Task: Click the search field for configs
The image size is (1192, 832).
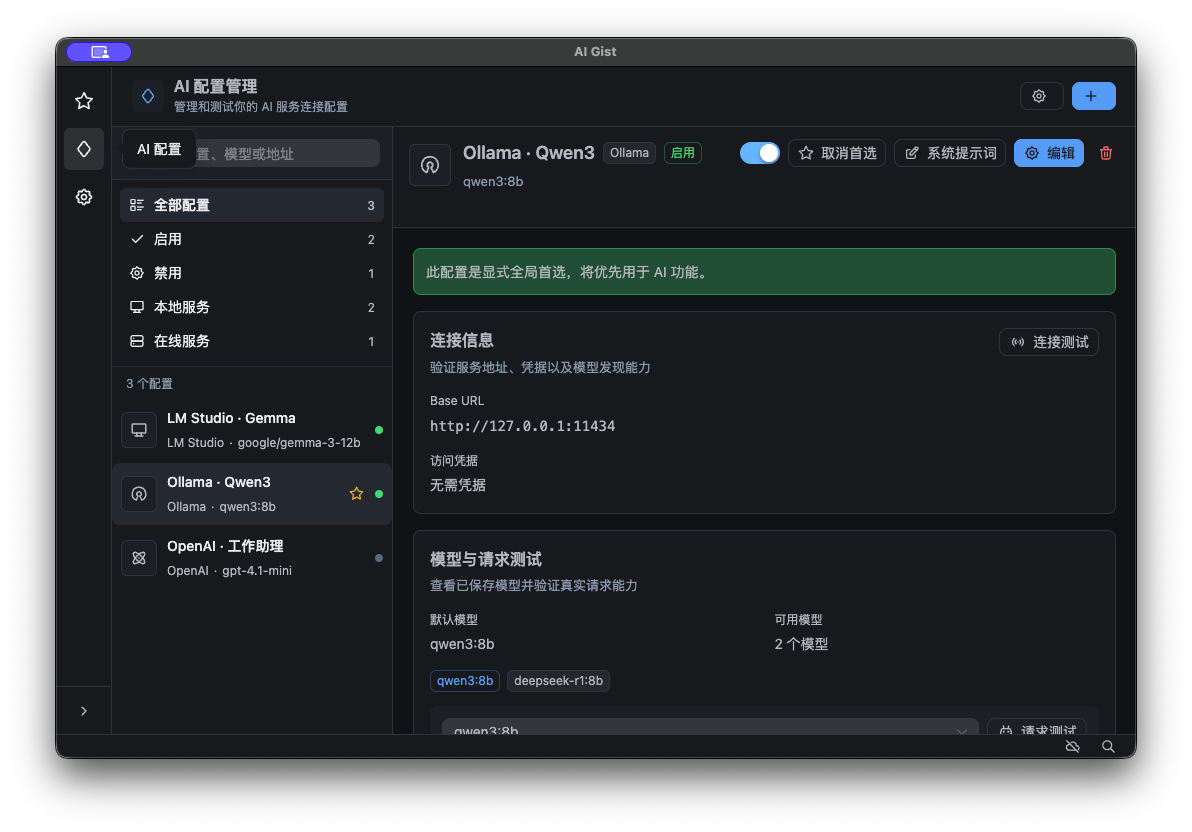Action: [x=252, y=154]
